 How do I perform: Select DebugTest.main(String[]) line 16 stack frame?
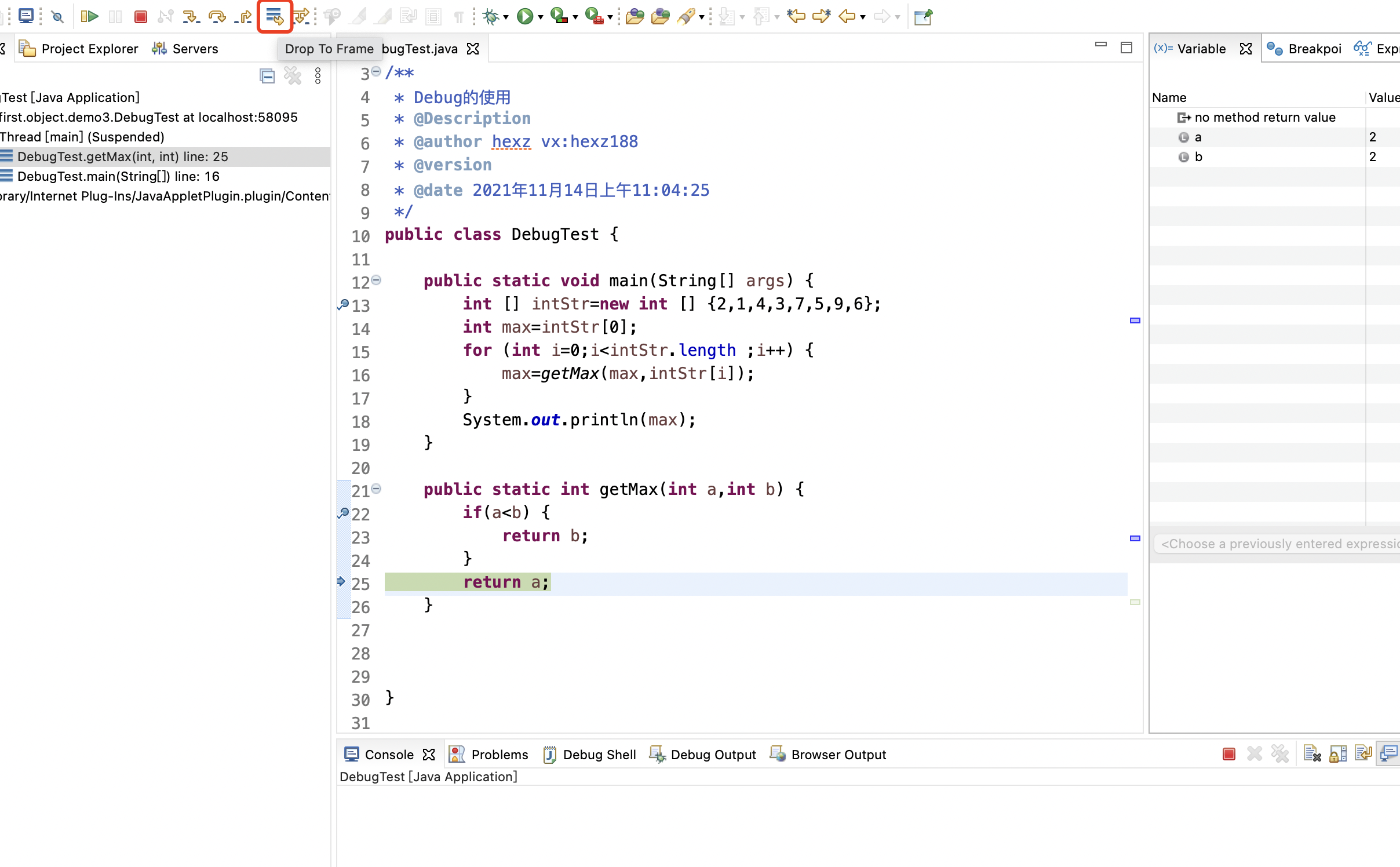118,176
